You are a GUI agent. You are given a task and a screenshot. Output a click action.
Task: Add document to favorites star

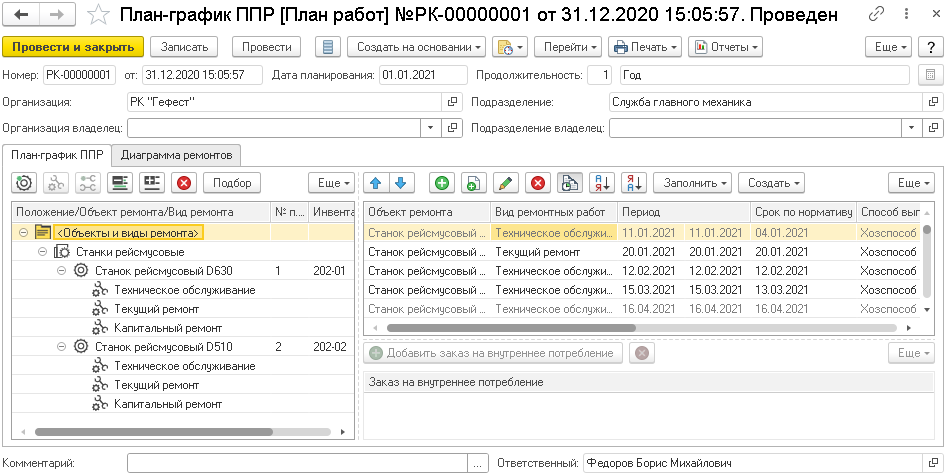point(97,15)
